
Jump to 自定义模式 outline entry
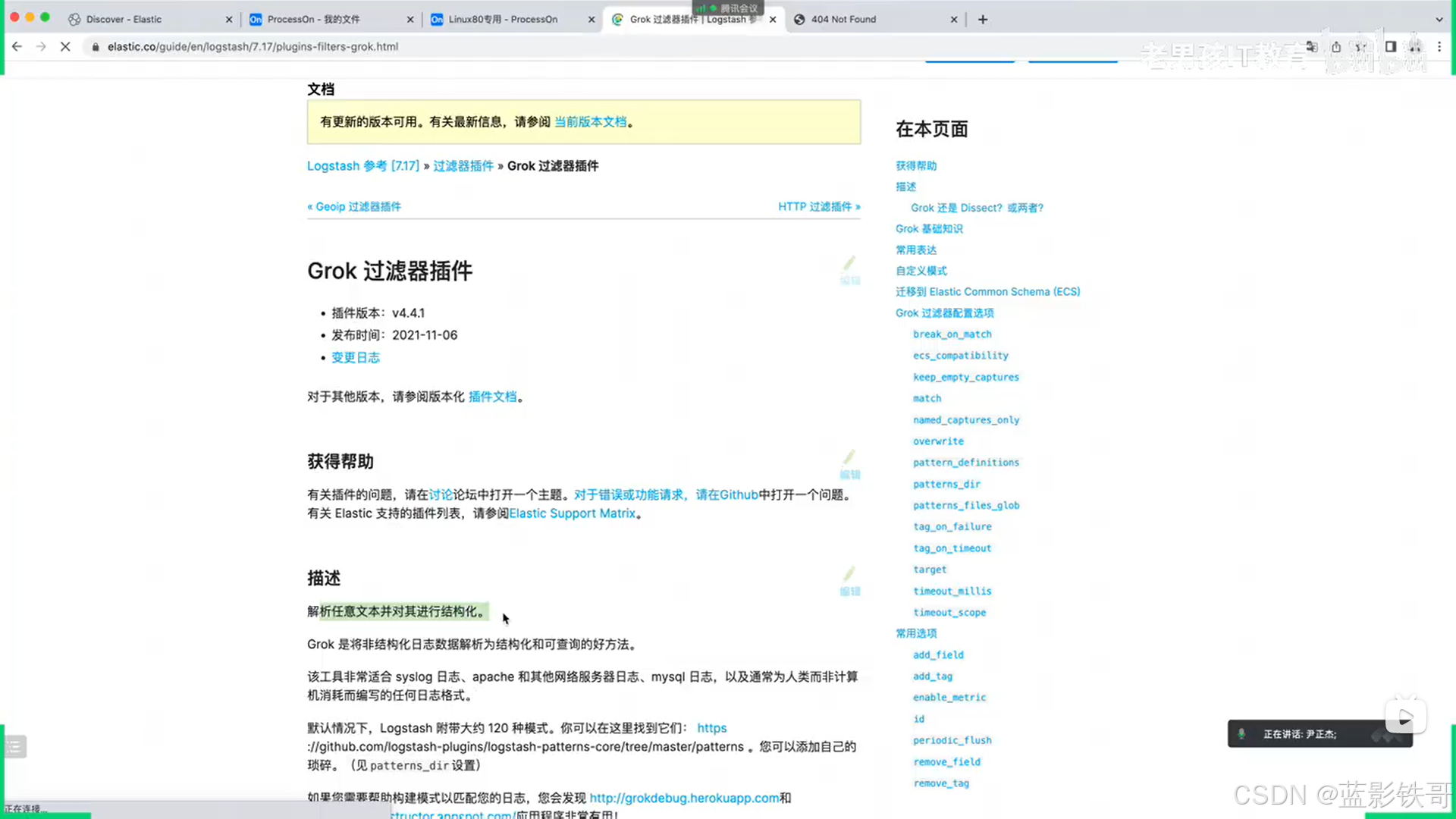coord(921,271)
